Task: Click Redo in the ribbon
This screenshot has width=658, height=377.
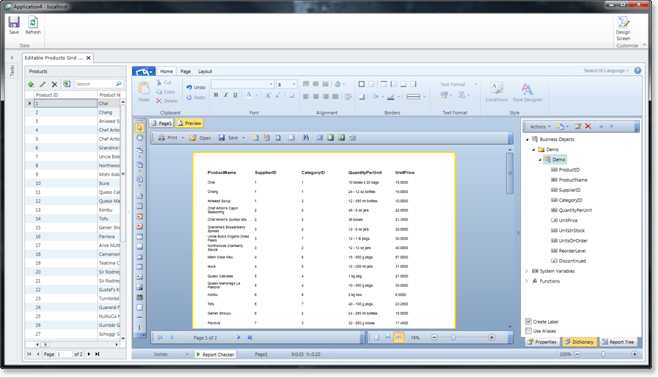Action: pos(196,97)
